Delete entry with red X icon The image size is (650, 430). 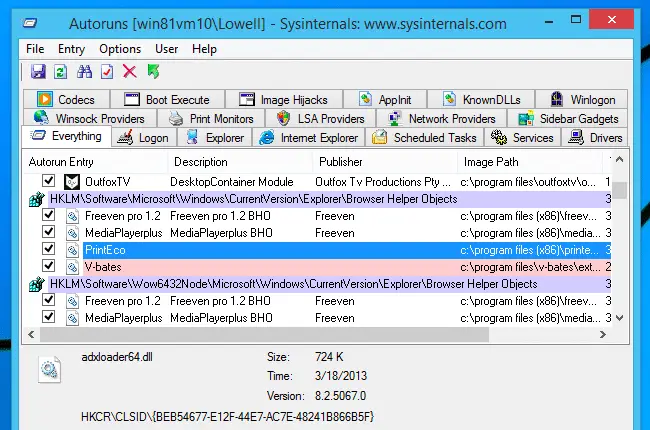point(130,72)
